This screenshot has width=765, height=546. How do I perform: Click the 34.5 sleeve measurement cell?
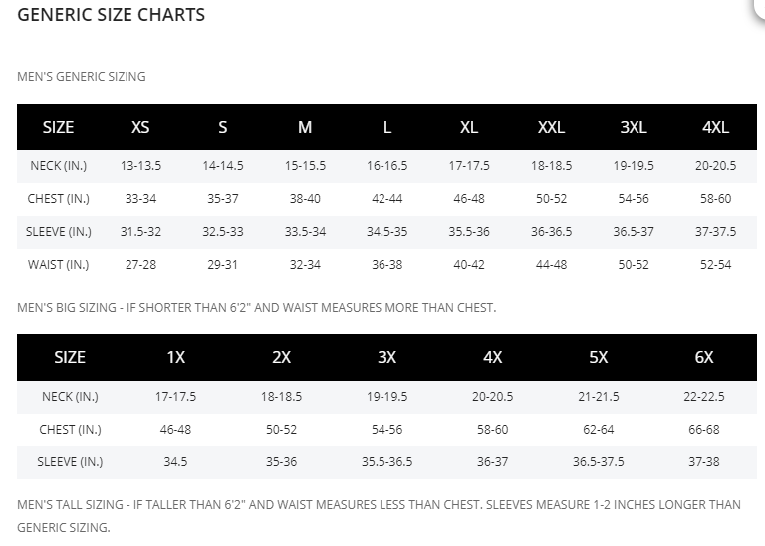point(176,462)
